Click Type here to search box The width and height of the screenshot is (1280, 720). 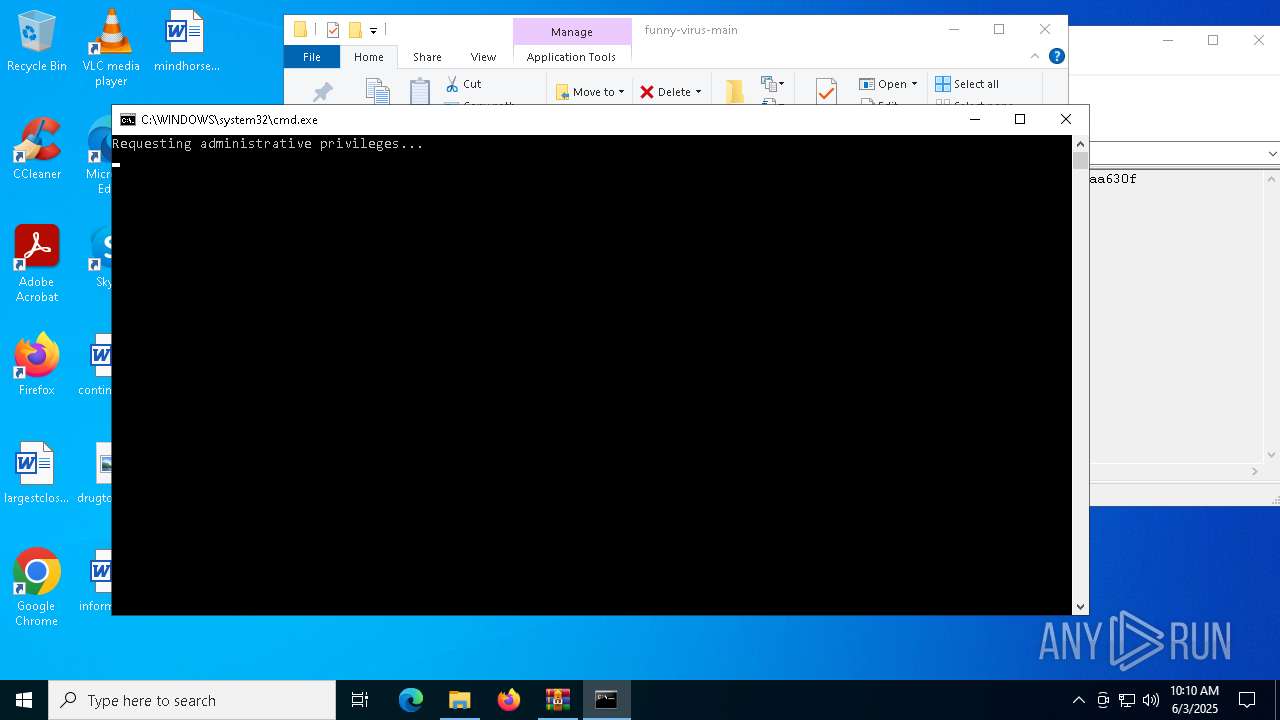click(192, 700)
